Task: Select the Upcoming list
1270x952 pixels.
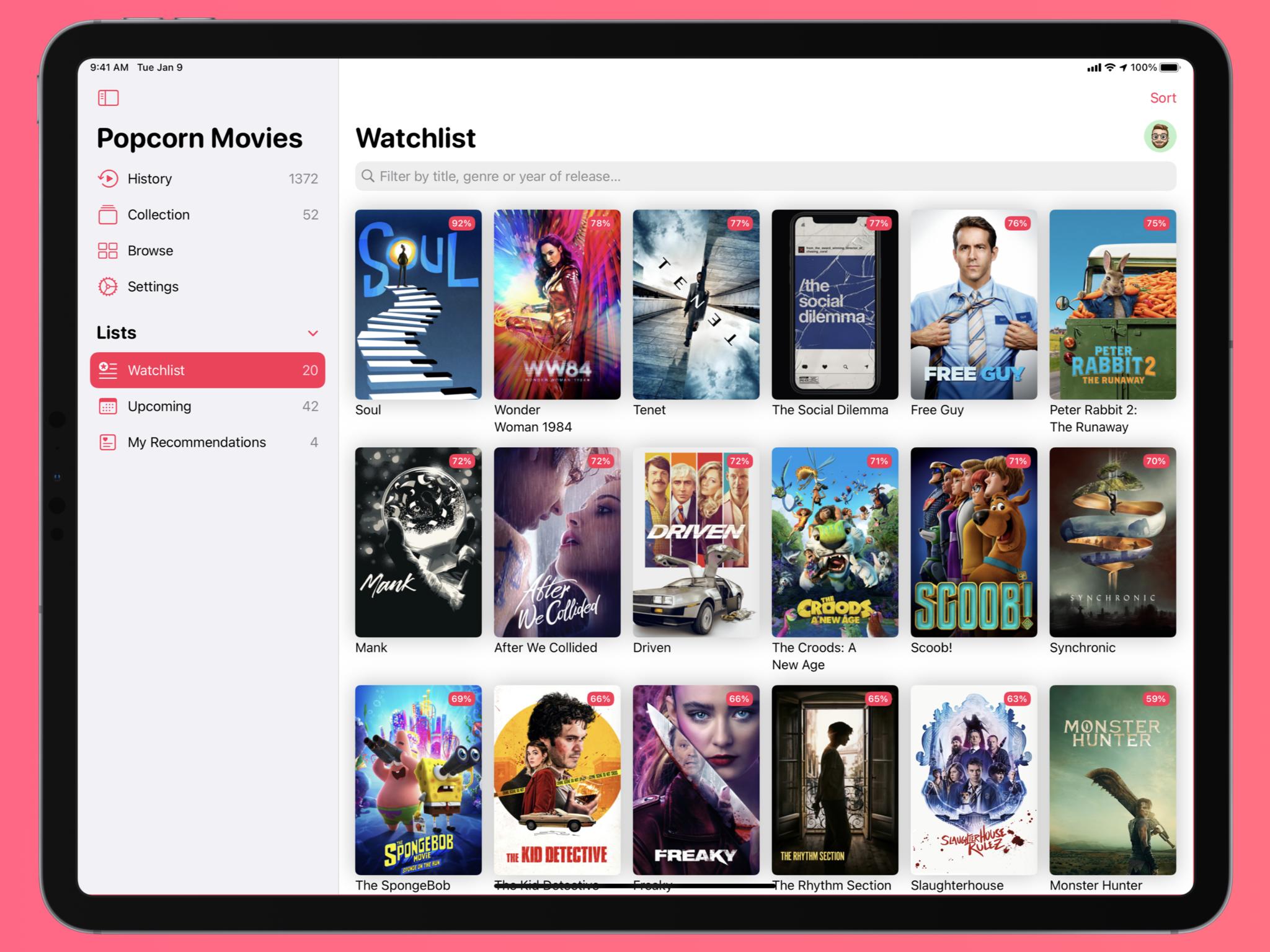Action: [x=208, y=406]
